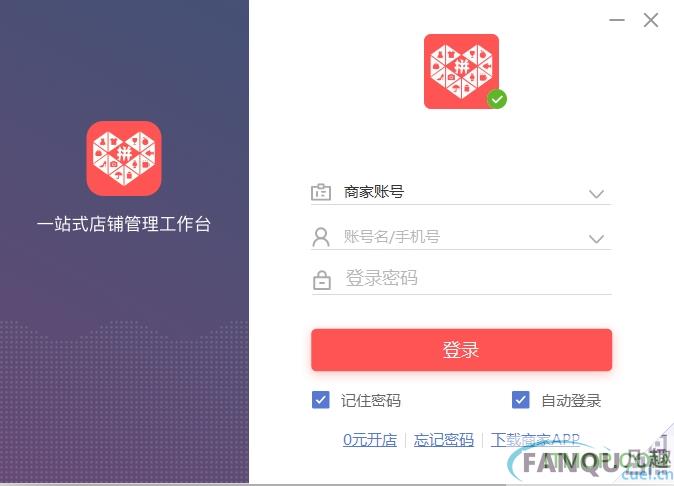Image resolution: width=674 pixels, height=486 pixels.
Task: Close the login window
Action: [651, 20]
